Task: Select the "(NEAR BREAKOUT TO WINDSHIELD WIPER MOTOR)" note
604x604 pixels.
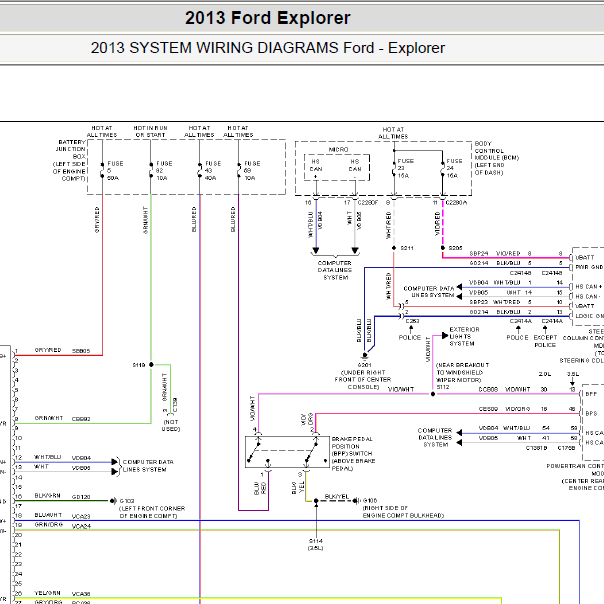Action: click(x=462, y=372)
